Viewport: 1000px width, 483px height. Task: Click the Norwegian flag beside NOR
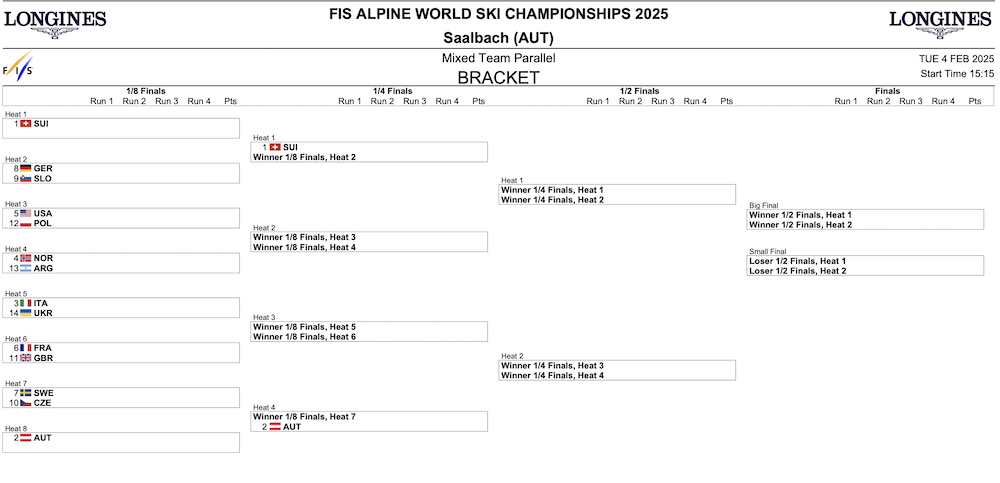pos(26,258)
